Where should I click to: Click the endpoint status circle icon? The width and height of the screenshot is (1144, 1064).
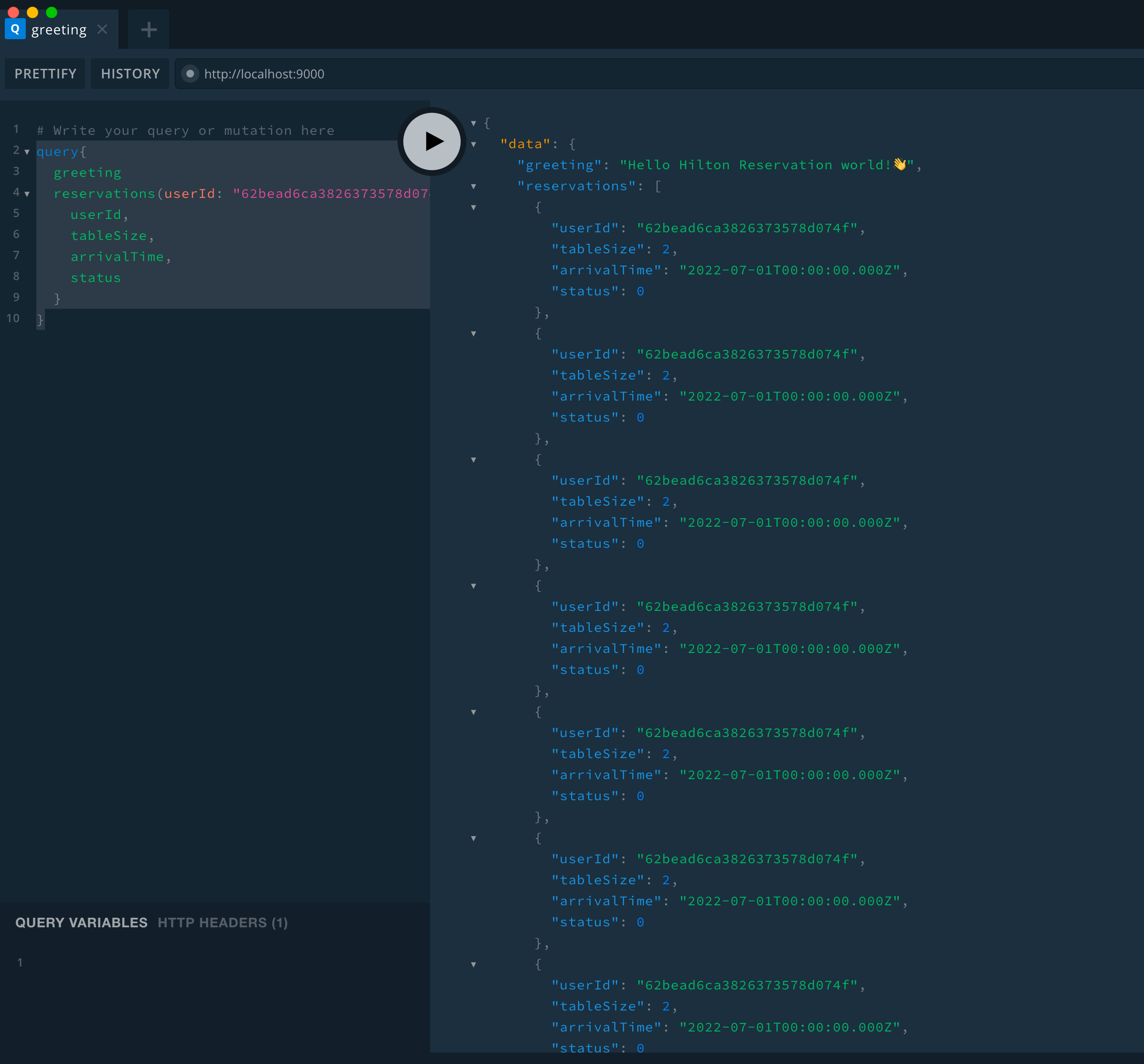(x=190, y=74)
